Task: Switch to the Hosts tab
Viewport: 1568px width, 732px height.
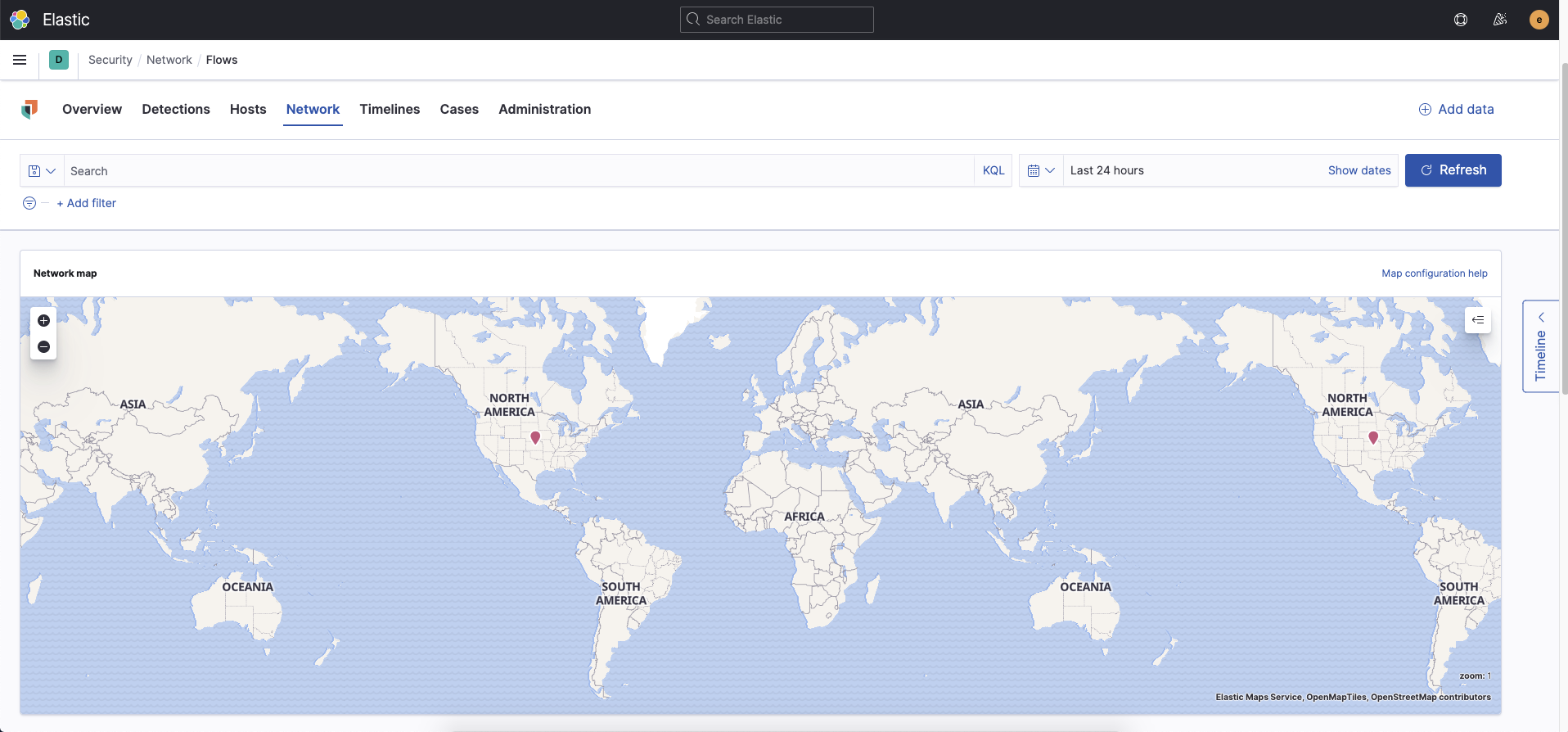Action: pos(248,109)
